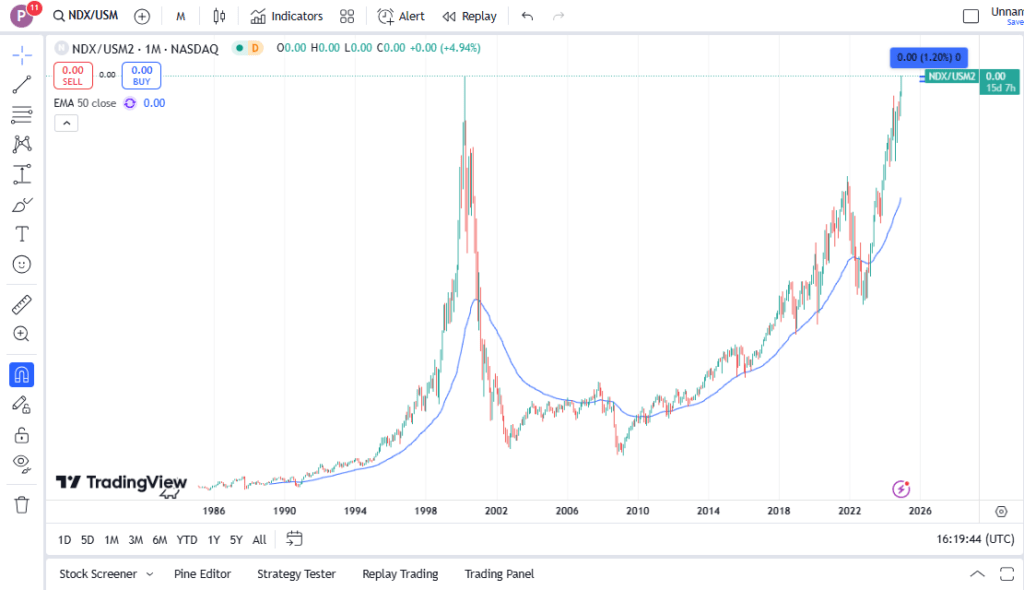Select the patterns drawing tool
This screenshot has height=590, width=1024.
coord(22,144)
